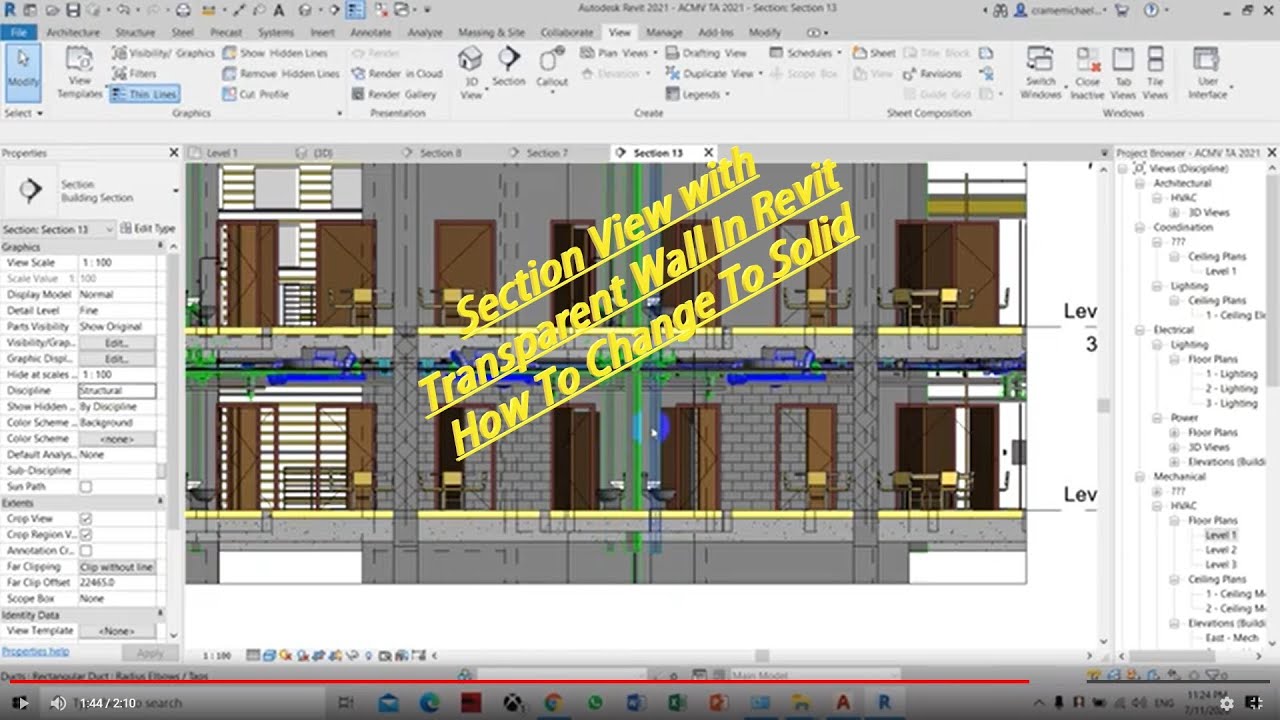
Task: Toggle the Thin Lines button
Action: click(144, 94)
